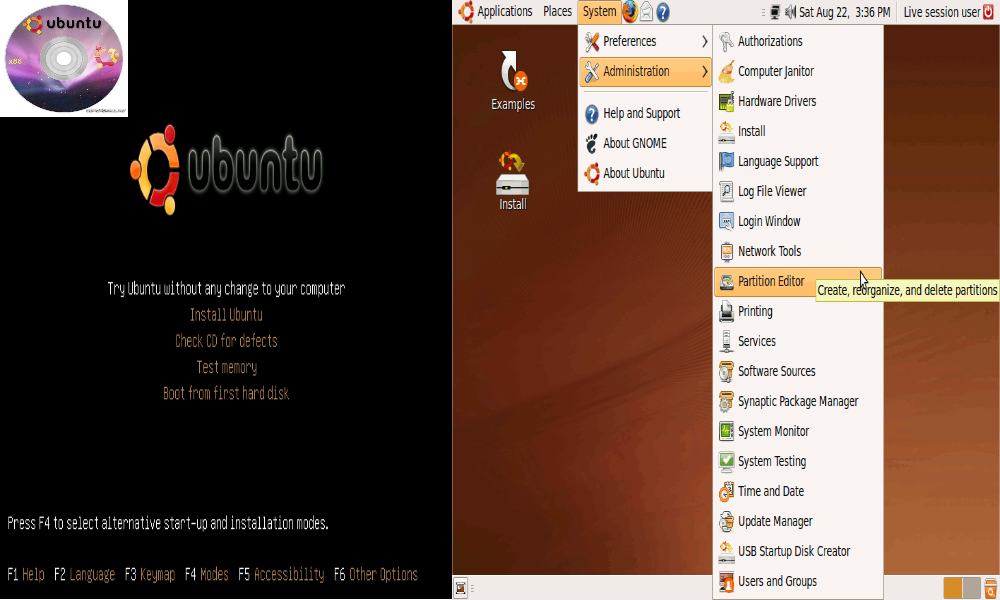Click F3 Keymap in boot menu
This screenshot has height=600, width=1000.
pos(150,574)
